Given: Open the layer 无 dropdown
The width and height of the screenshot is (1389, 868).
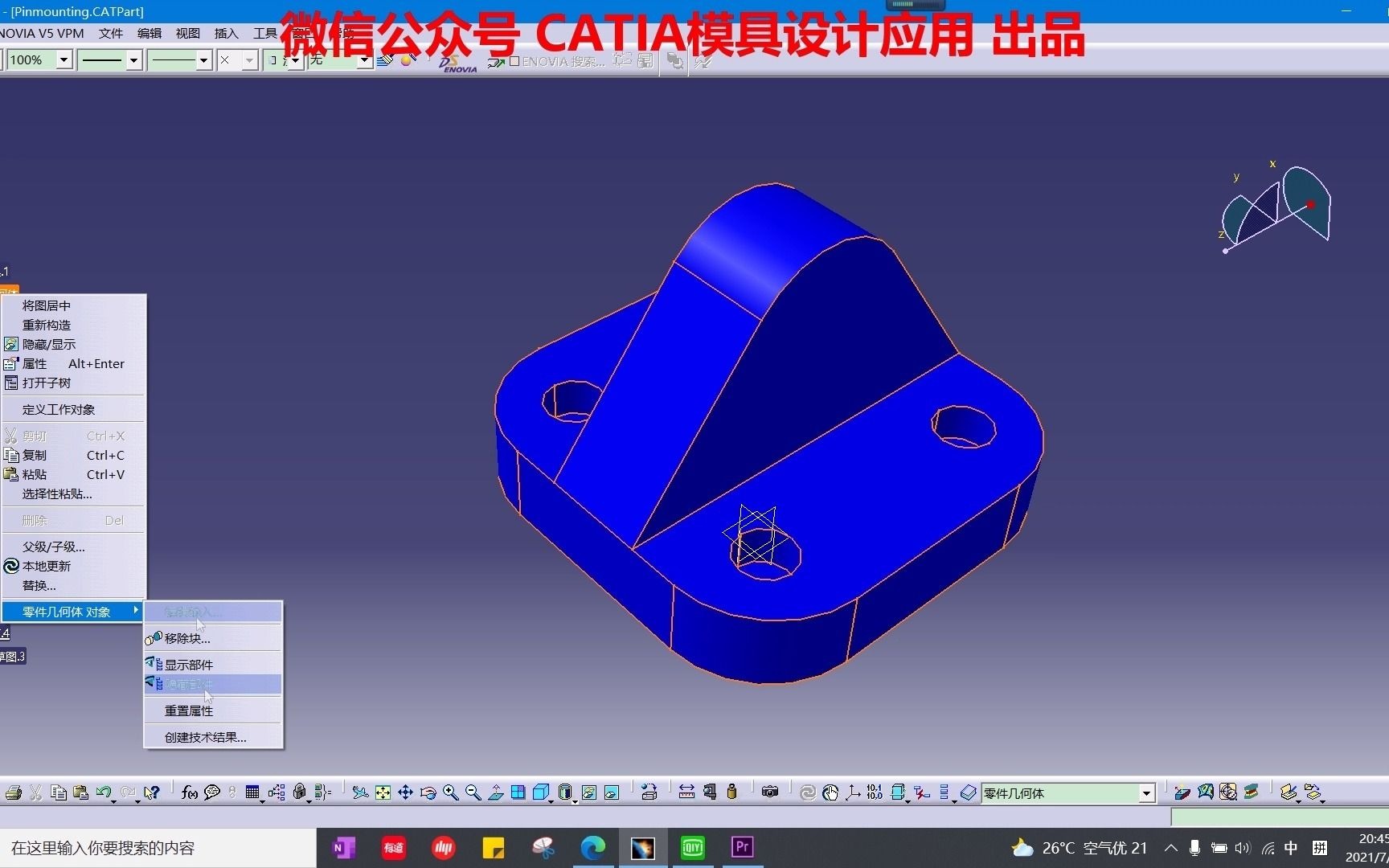Looking at the screenshot, I should 365,60.
